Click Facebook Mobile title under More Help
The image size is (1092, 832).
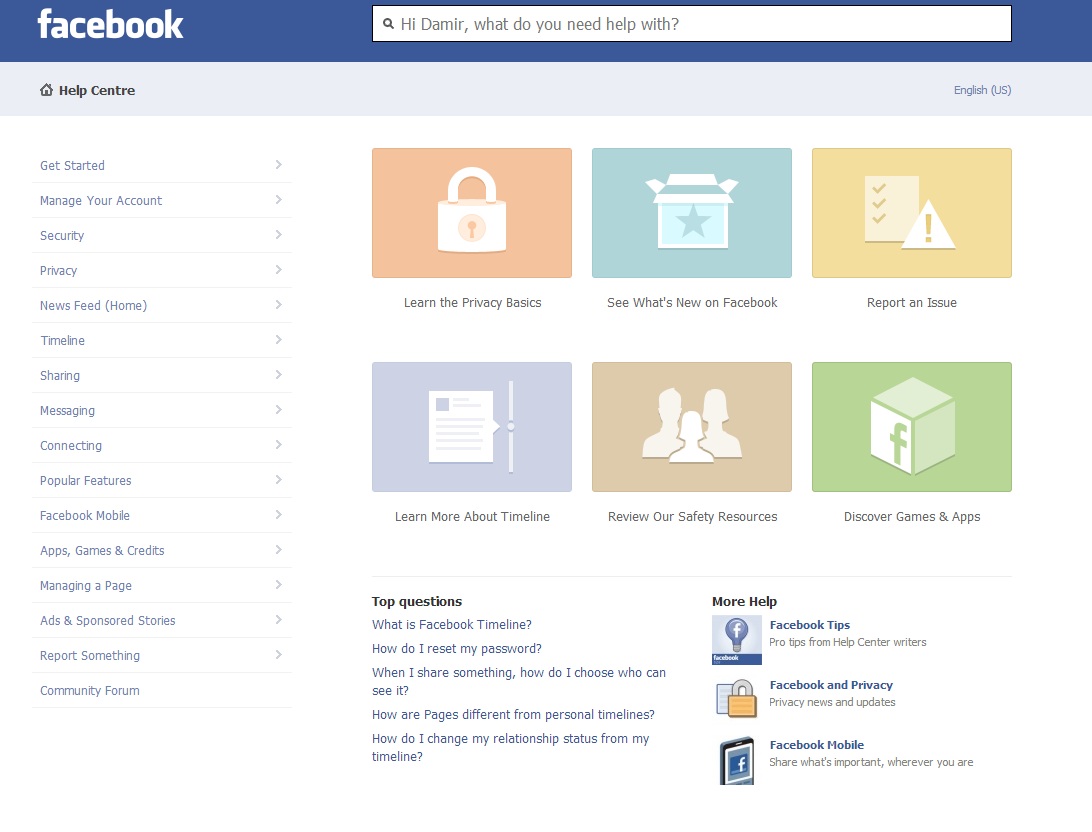pyautogui.click(x=816, y=745)
